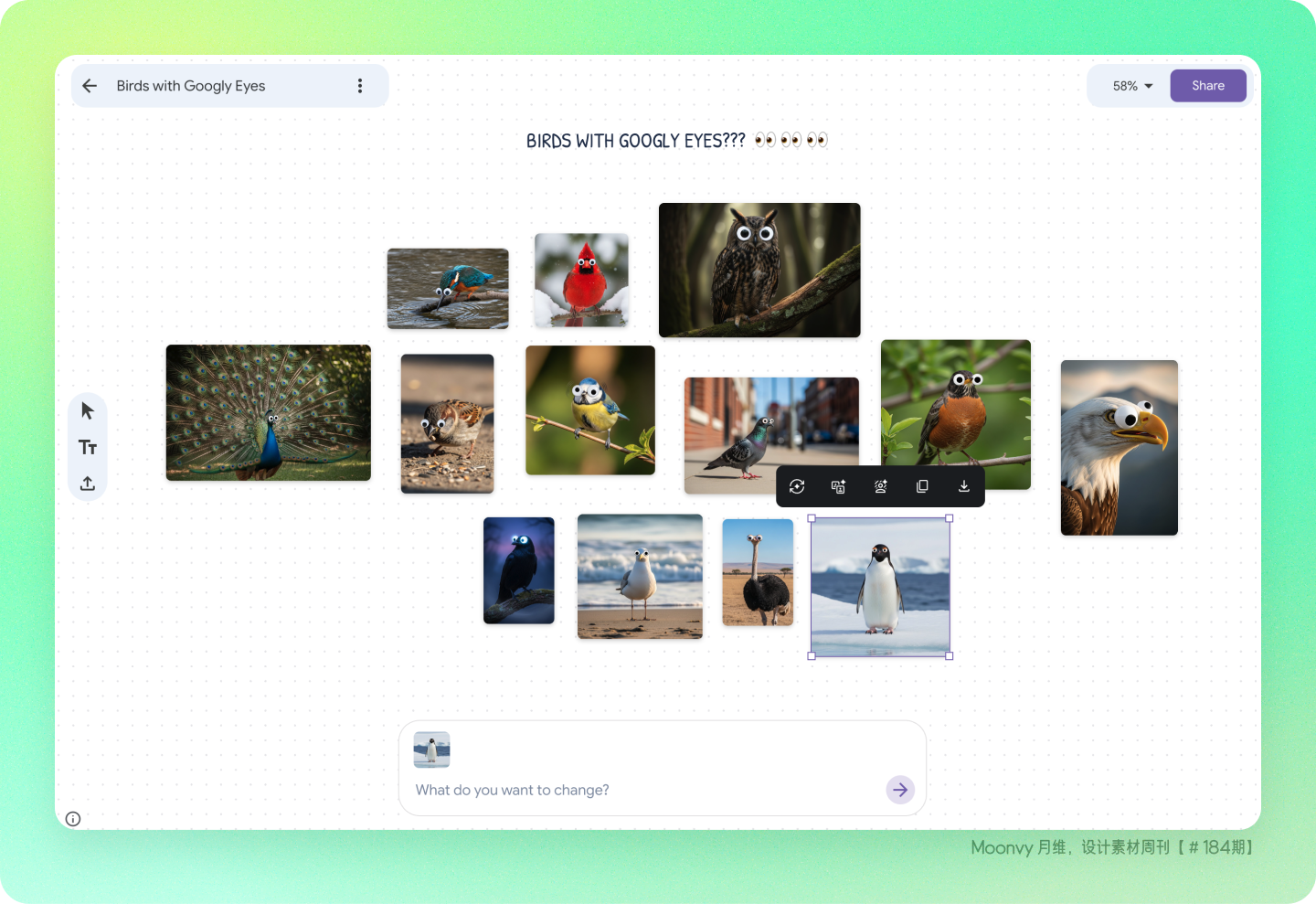
Task: Select the peacock image
Action: (x=269, y=412)
